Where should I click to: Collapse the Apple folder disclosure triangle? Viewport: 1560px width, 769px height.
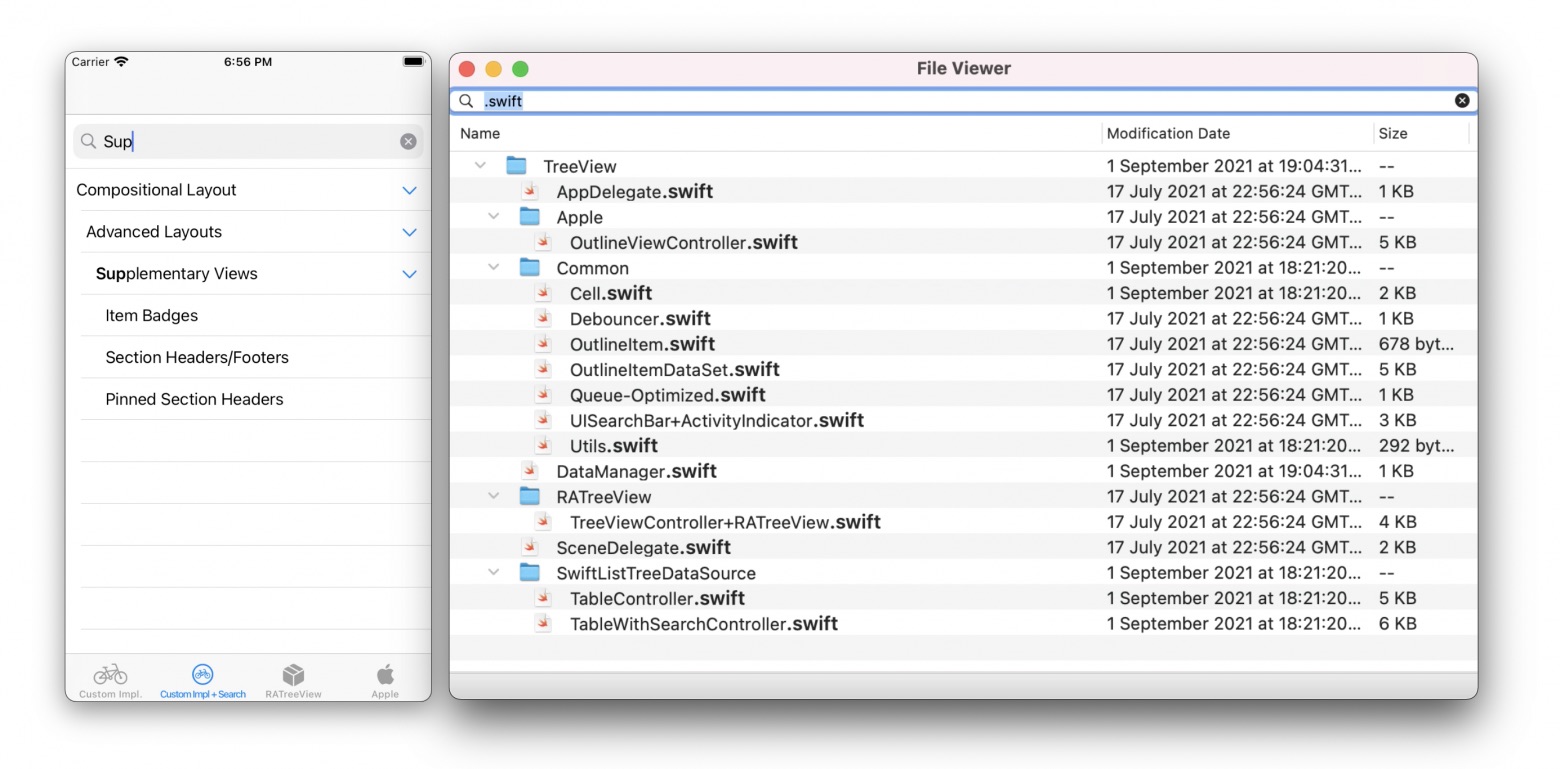pos(493,217)
